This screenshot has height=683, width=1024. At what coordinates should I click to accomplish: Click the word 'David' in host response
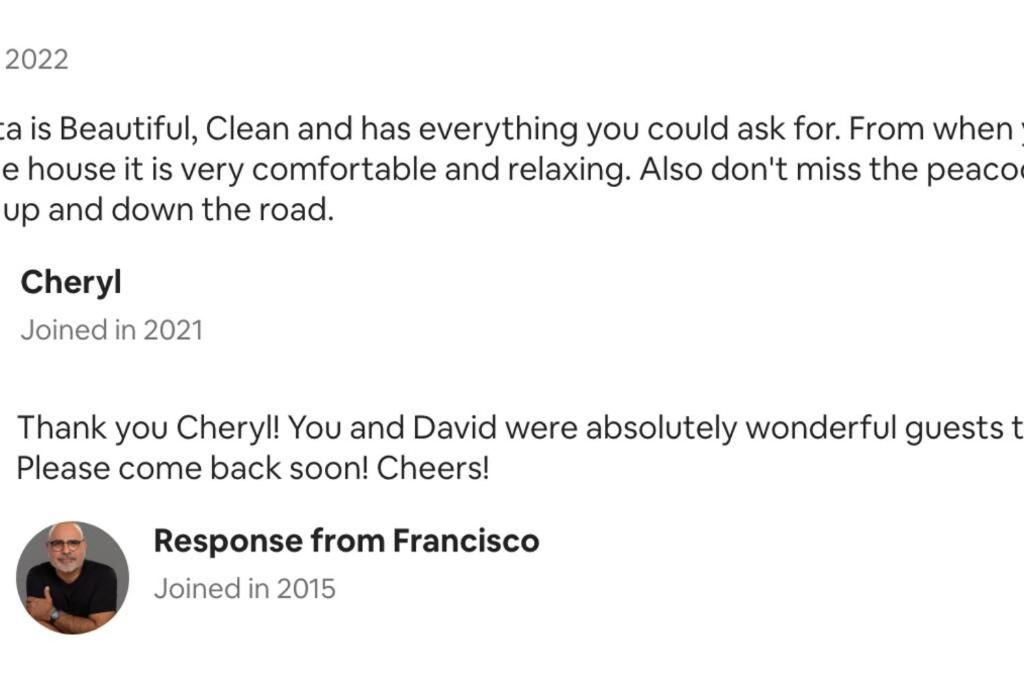(455, 428)
